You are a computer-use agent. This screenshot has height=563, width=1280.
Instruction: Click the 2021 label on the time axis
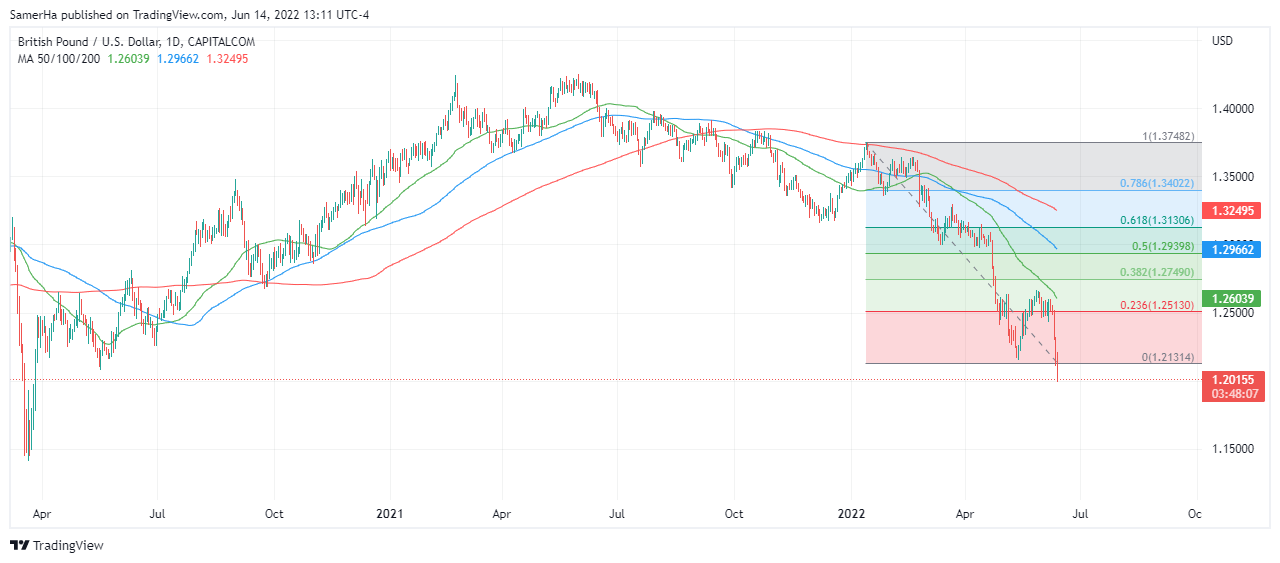388,514
